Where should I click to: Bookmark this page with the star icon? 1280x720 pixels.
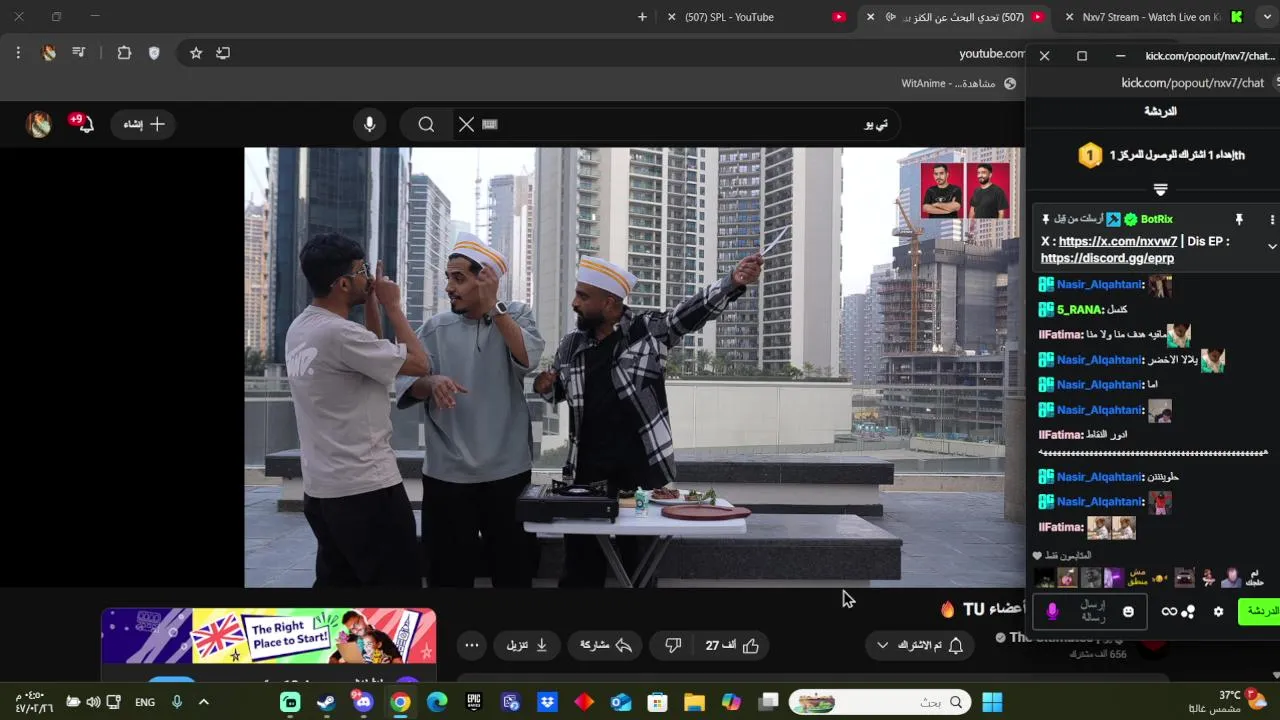[x=196, y=53]
